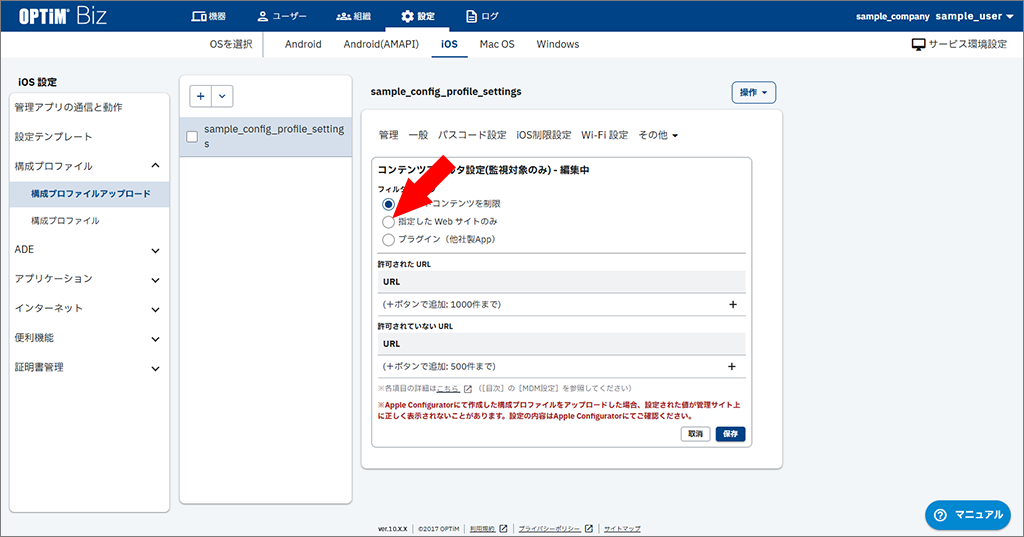The image size is (1024, 537).
Task: Expand the アプリケーション sidebar section
Action: coord(89,279)
